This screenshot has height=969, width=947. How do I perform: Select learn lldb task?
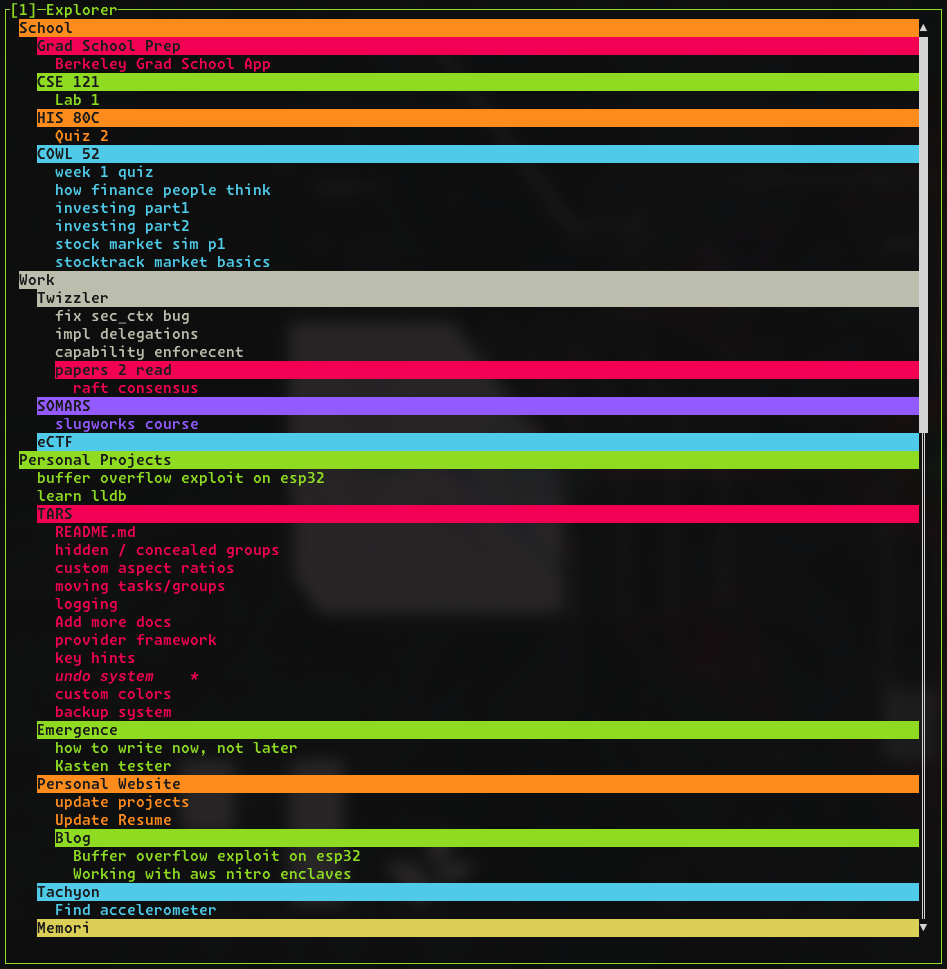click(82, 496)
